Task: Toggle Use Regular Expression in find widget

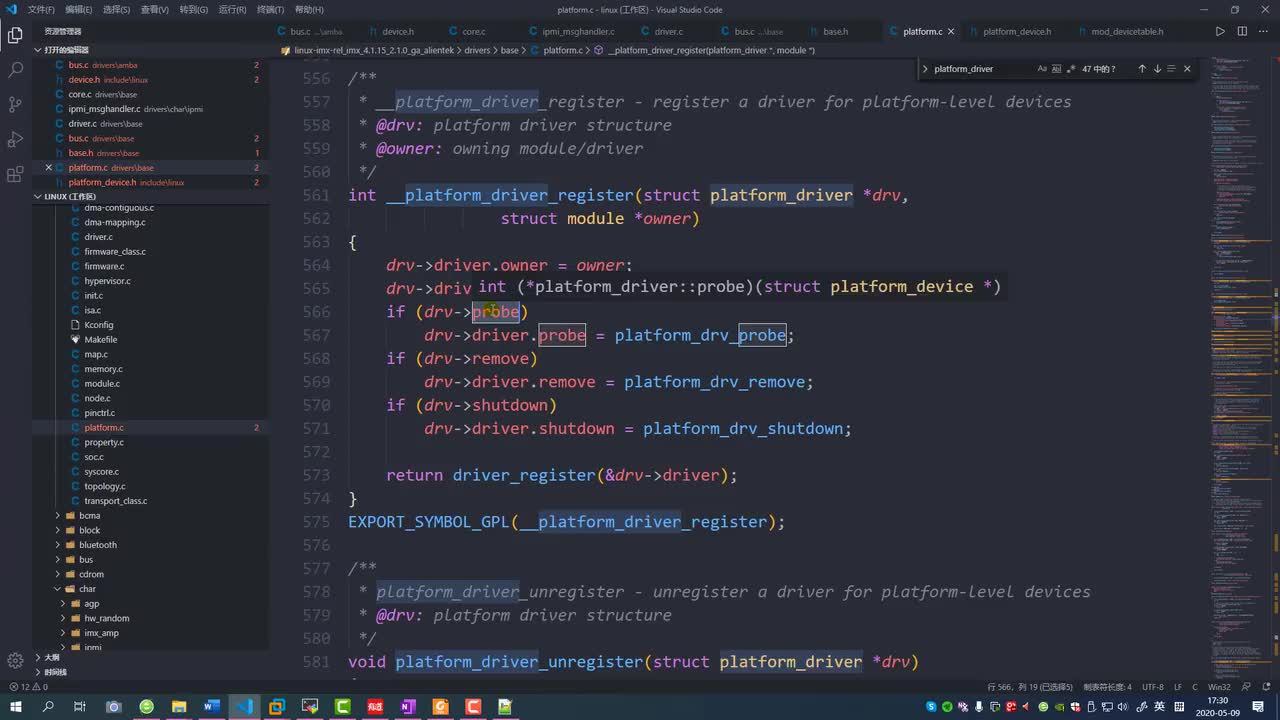Action: coord(1071,69)
